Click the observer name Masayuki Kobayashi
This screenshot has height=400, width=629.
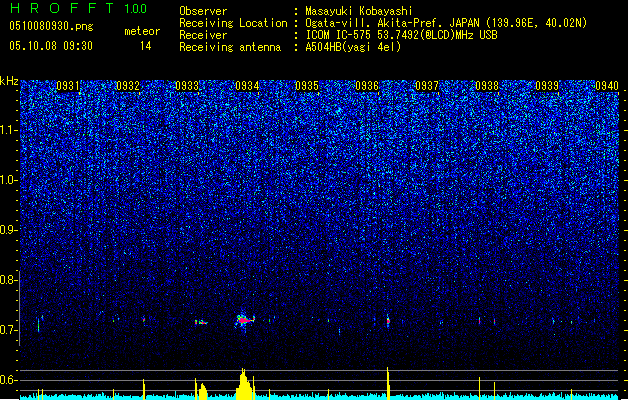point(359,11)
